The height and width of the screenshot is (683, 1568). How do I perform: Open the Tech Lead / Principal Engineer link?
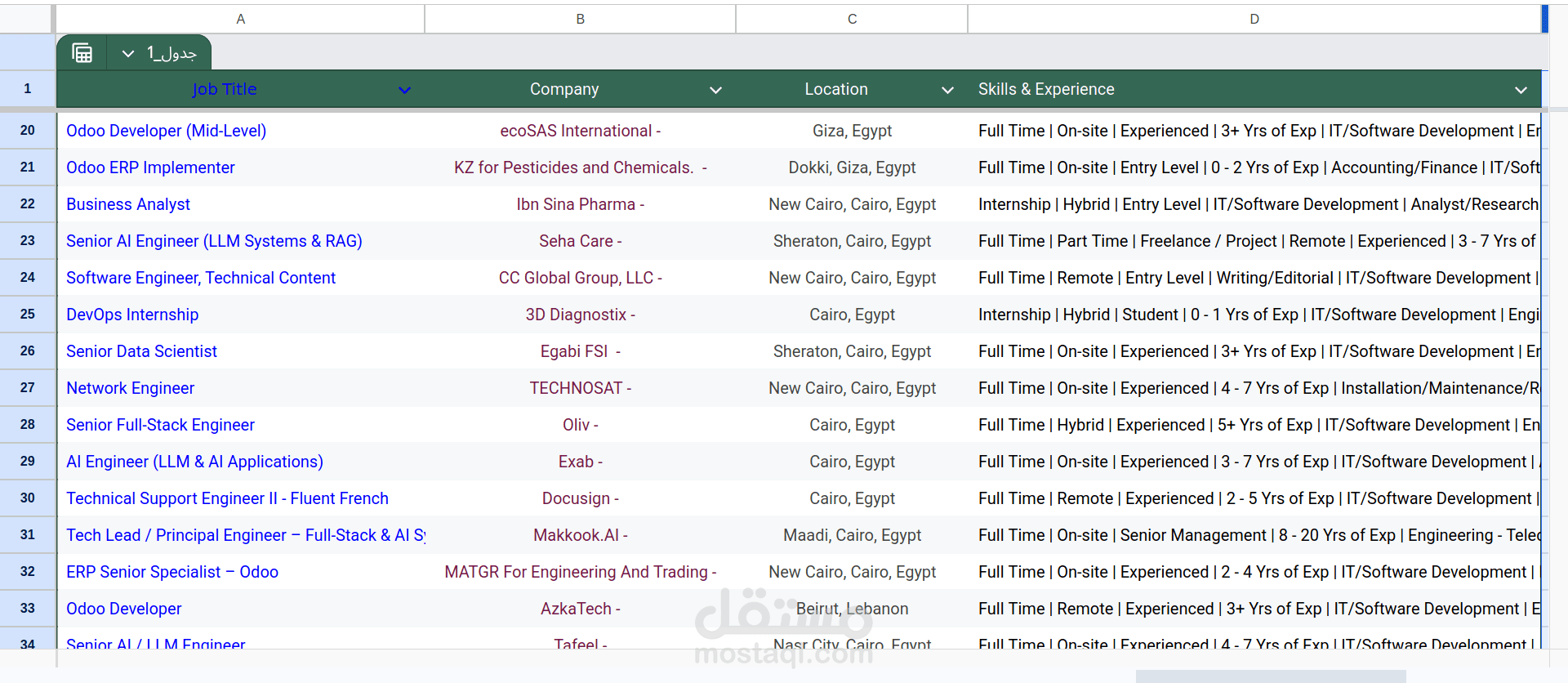coord(245,535)
